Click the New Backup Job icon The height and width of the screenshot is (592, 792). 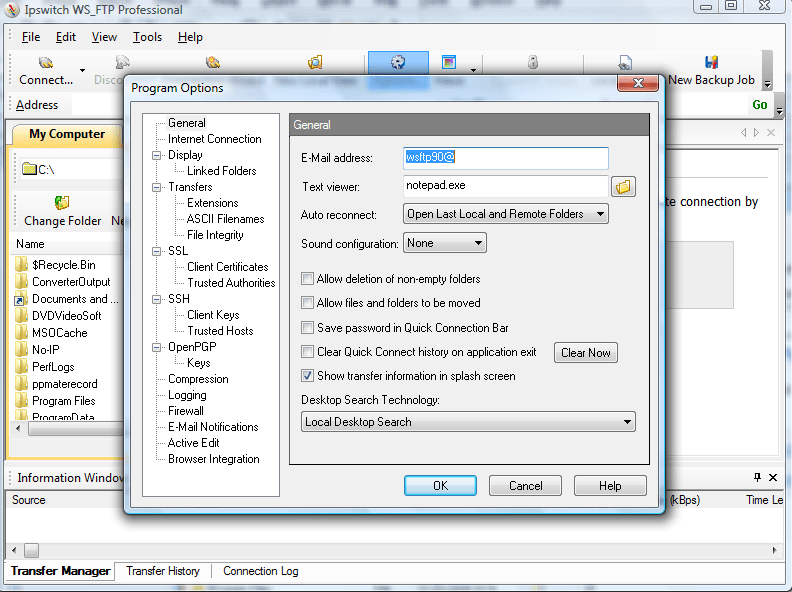click(x=711, y=62)
